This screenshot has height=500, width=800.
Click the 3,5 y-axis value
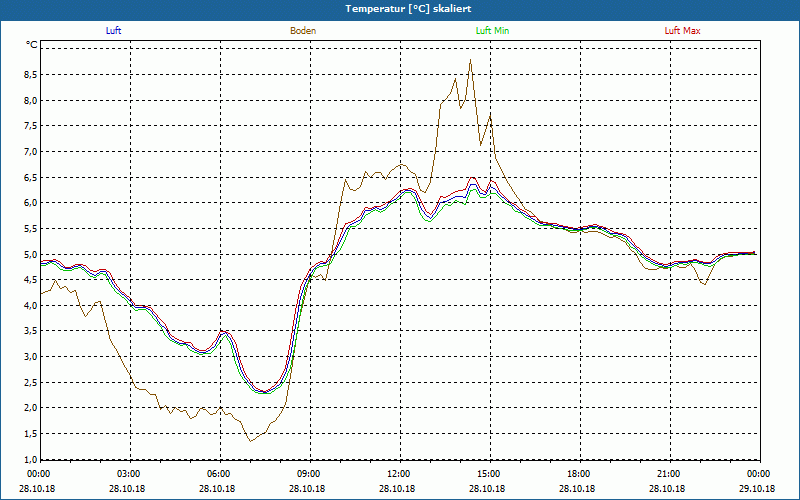[31, 331]
